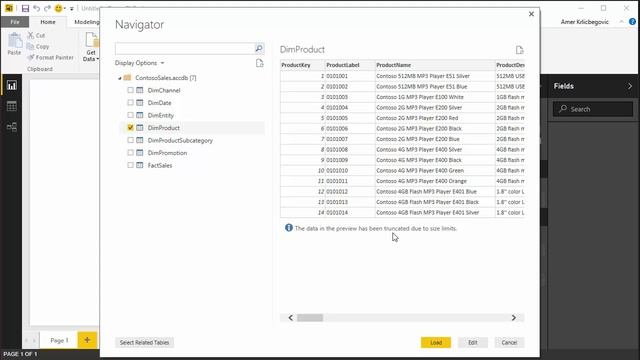This screenshot has width=640, height=360.
Task: Select the Page 1 tab
Action: pos(59,340)
